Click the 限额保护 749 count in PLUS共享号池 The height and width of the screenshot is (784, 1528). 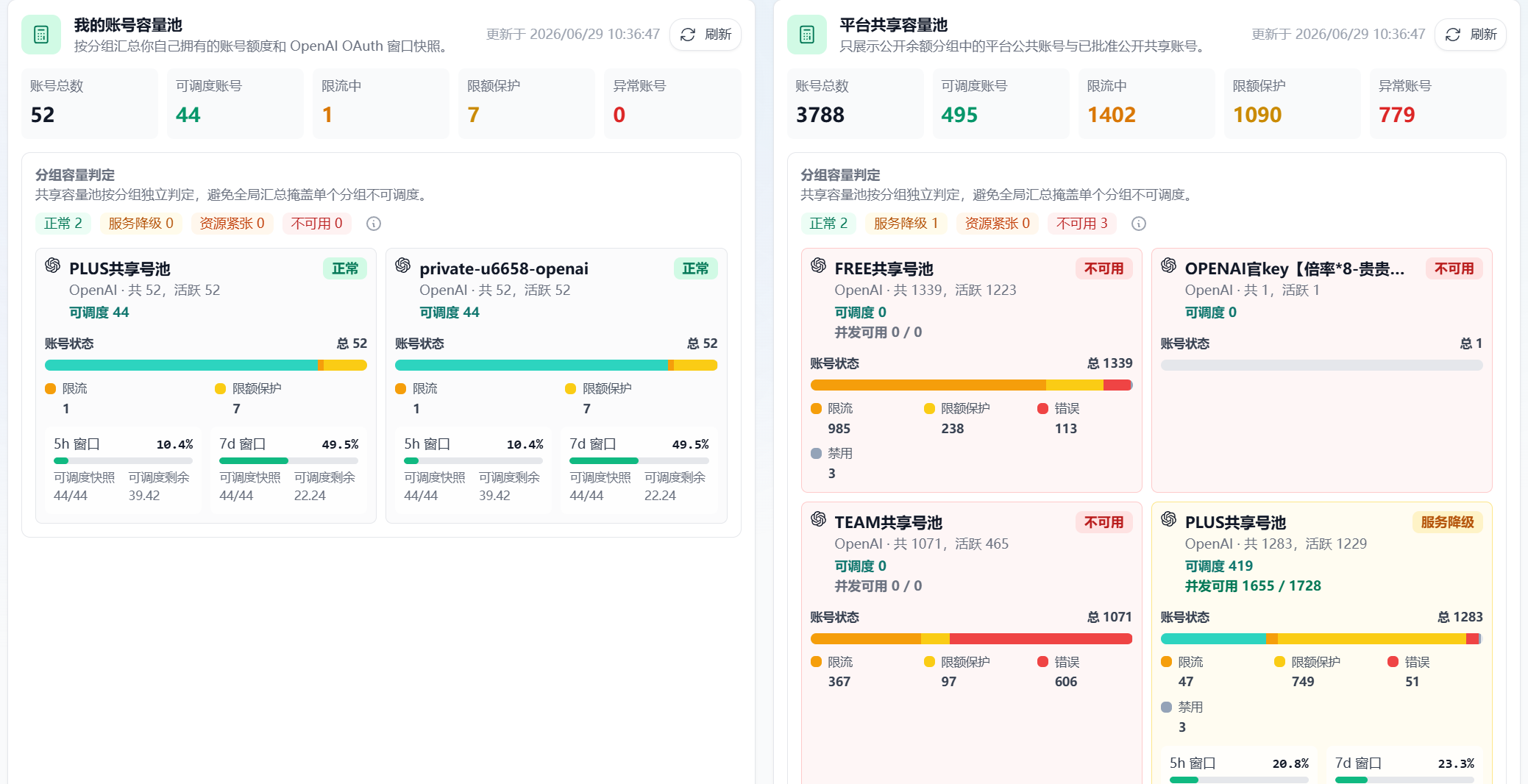click(x=1303, y=682)
